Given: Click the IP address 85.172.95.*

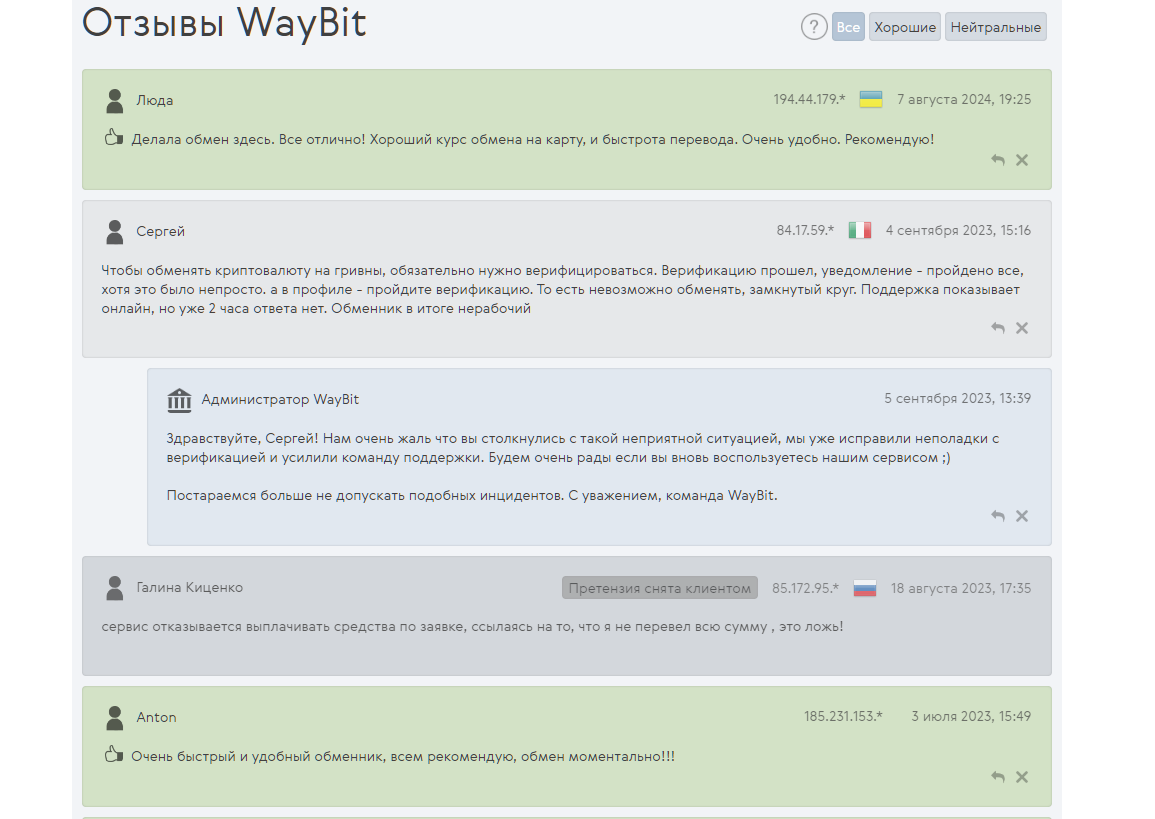Looking at the screenshot, I should click(x=806, y=588).
